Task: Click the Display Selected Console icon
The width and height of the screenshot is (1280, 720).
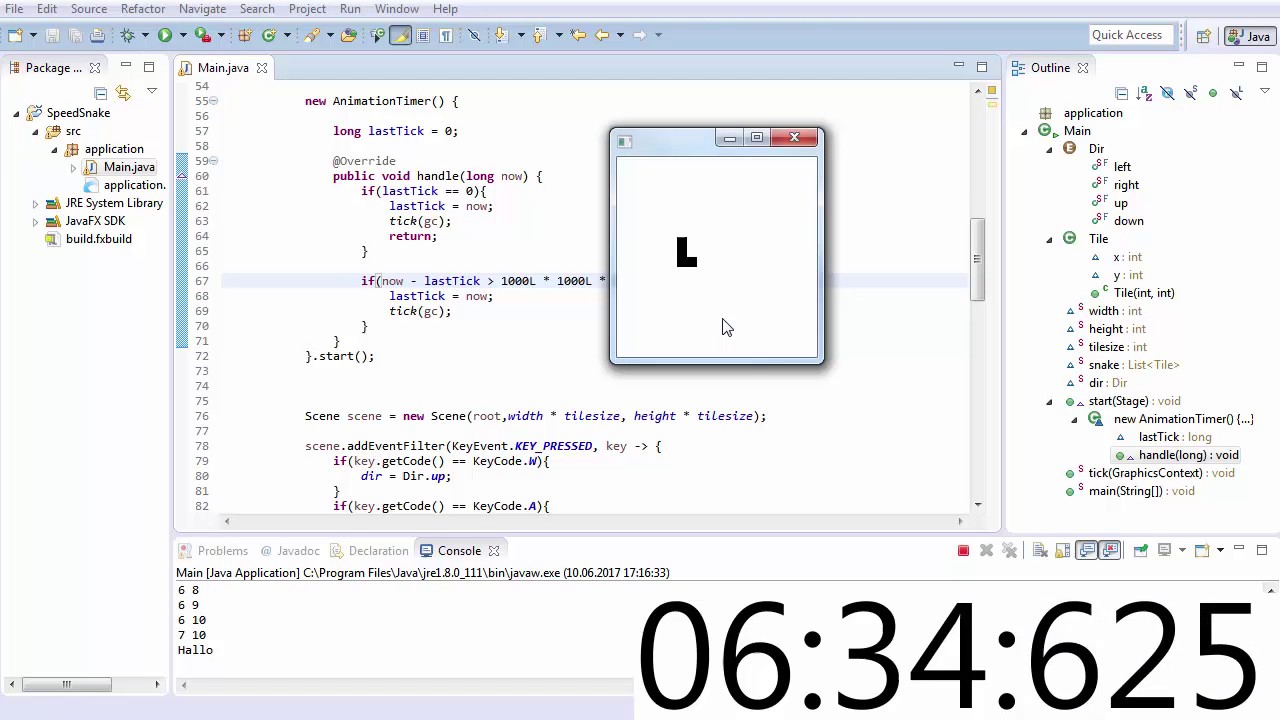Action: (1164, 550)
